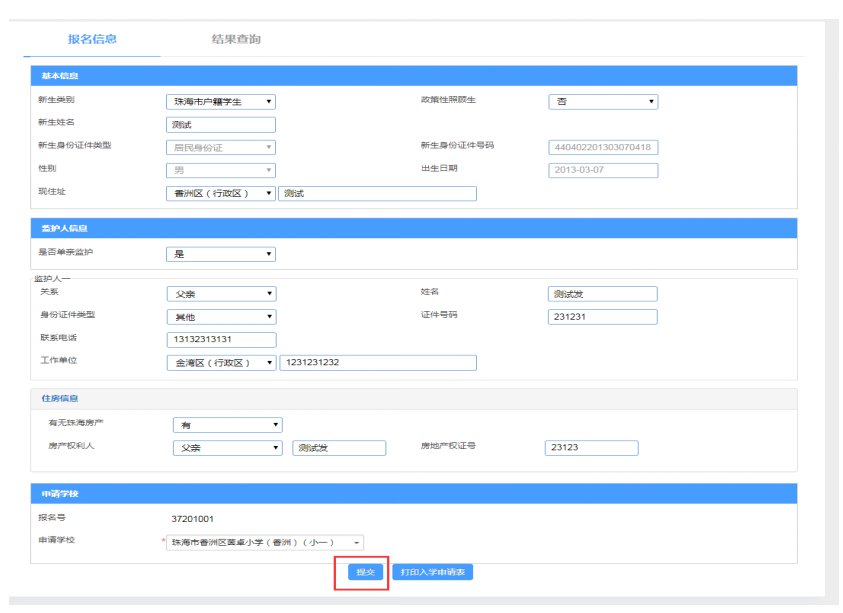The image size is (843, 613).
Task: Expand the 新生类别 dropdown
Action: pyautogui.click(x=220, y=102)
